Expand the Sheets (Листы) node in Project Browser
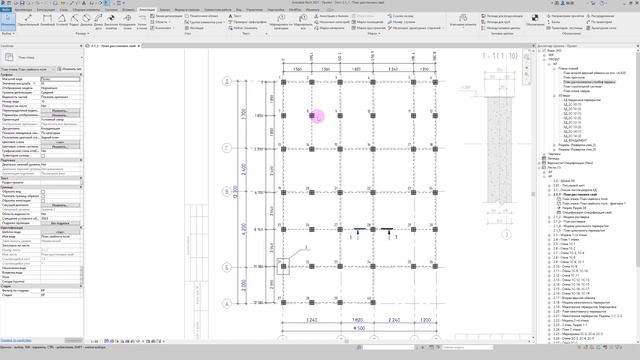This screenshot has width=640, height=360. (540, 167)
